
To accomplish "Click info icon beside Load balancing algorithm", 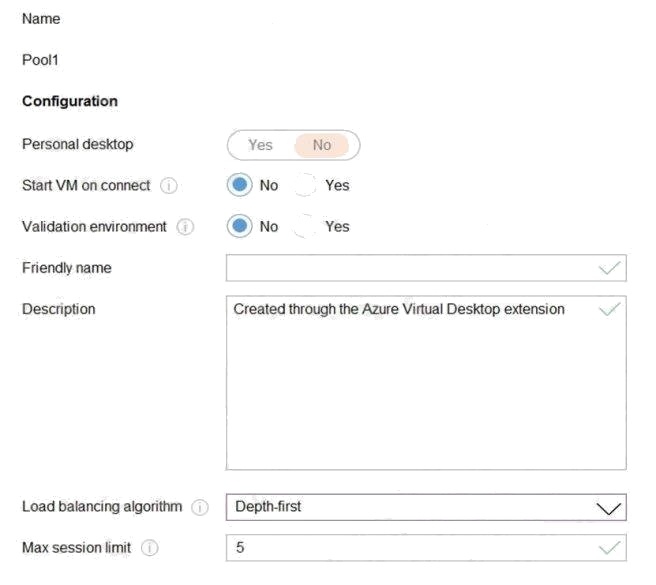I will (200, 507).
